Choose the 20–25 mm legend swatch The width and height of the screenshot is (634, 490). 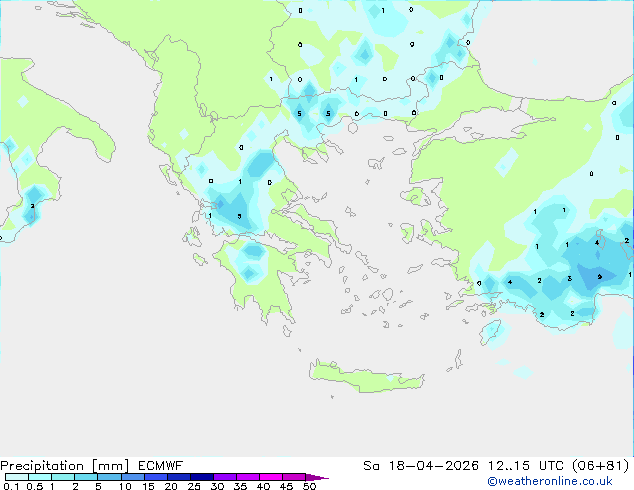click(x=178, y=477)
